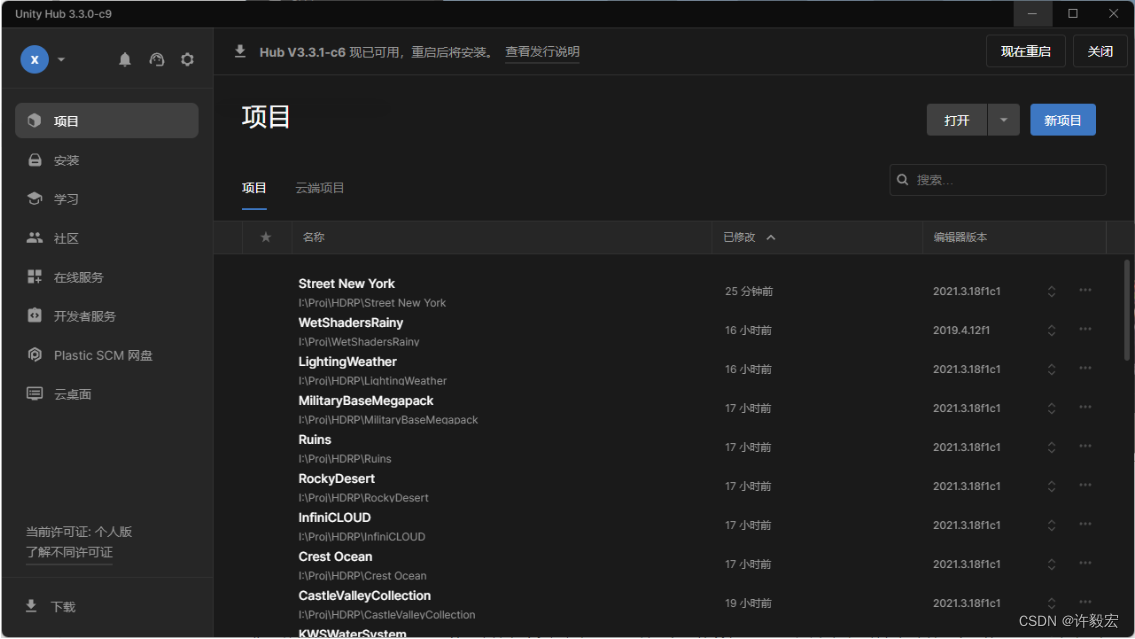Image resolution: width=1135 pixels, height=639 pixels.
Task: Open the WetShadersRainy project
Action: coord(351,323)
